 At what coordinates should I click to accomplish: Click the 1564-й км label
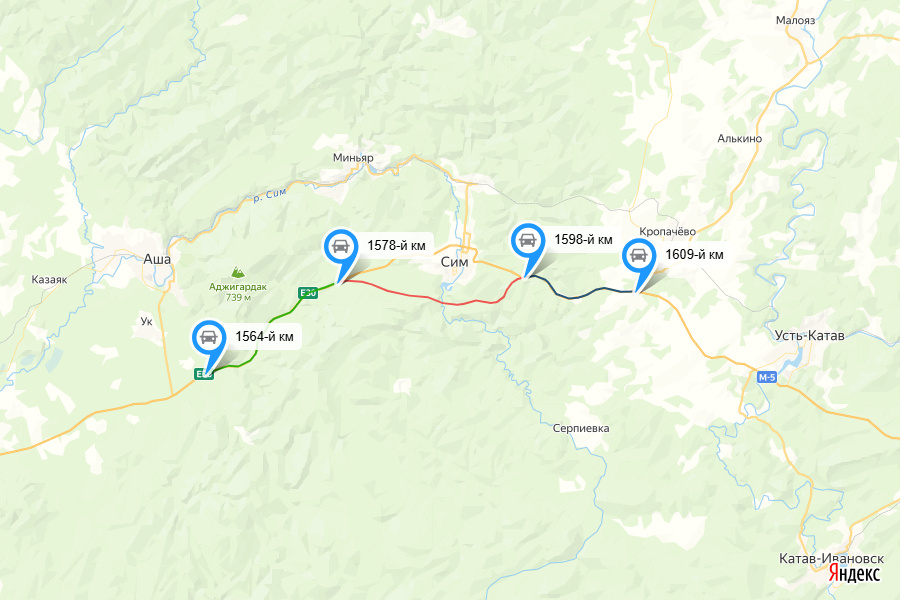pos(265,336)
